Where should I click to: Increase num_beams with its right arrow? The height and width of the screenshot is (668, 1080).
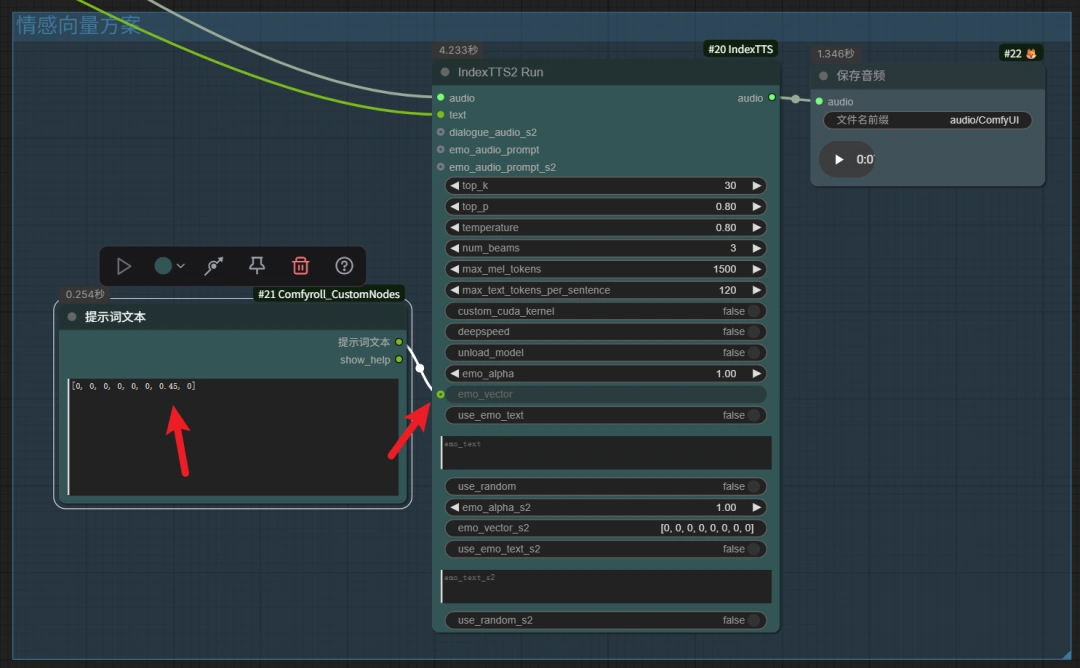coord(757,248)
